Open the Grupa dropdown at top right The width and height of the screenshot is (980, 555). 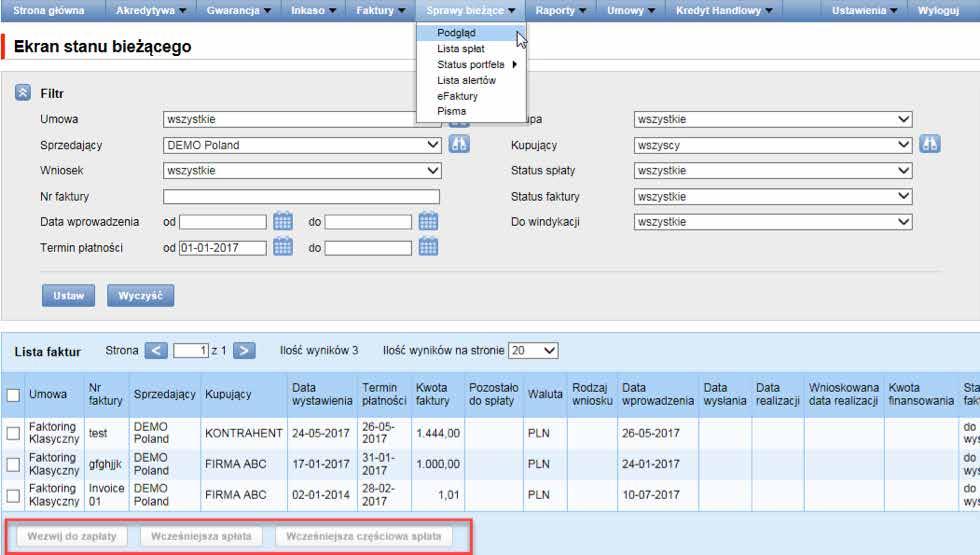772,119
